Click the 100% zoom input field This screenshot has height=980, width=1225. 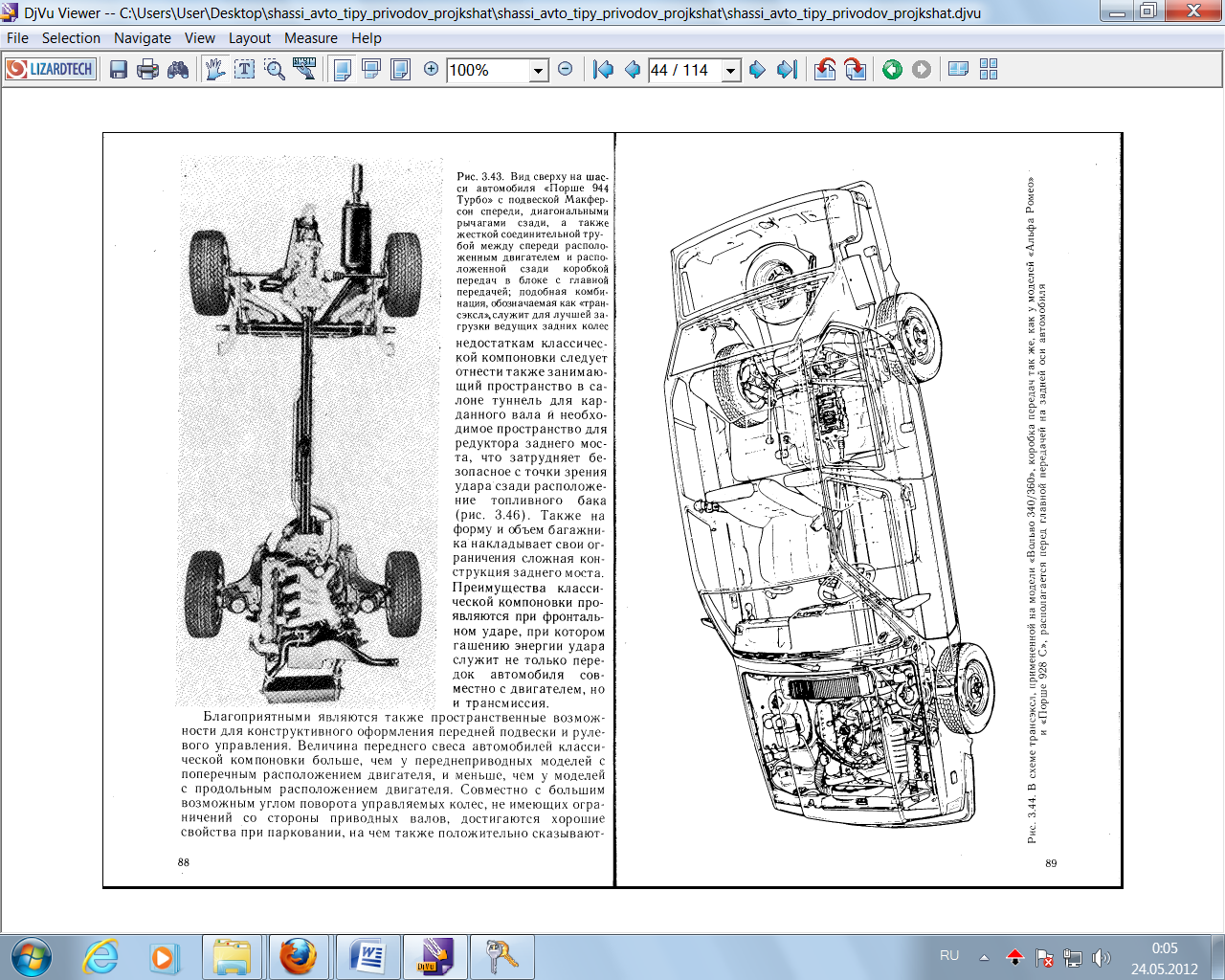tap(488, 70)
